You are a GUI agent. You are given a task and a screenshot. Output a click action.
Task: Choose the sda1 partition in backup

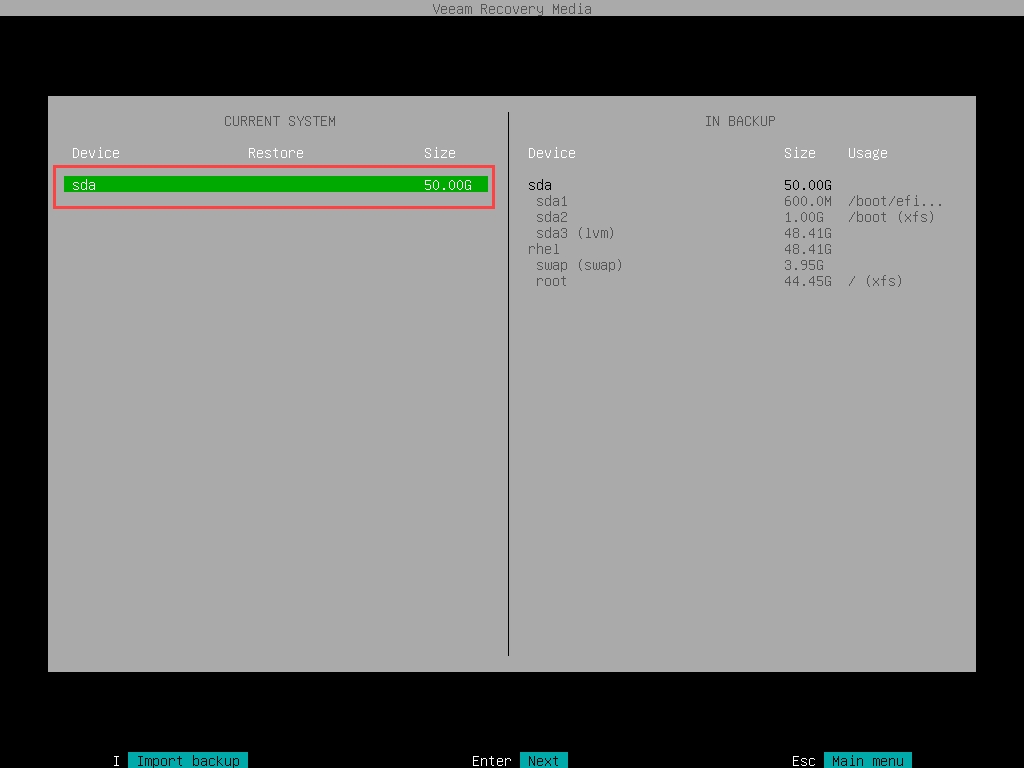pos(551,201)
